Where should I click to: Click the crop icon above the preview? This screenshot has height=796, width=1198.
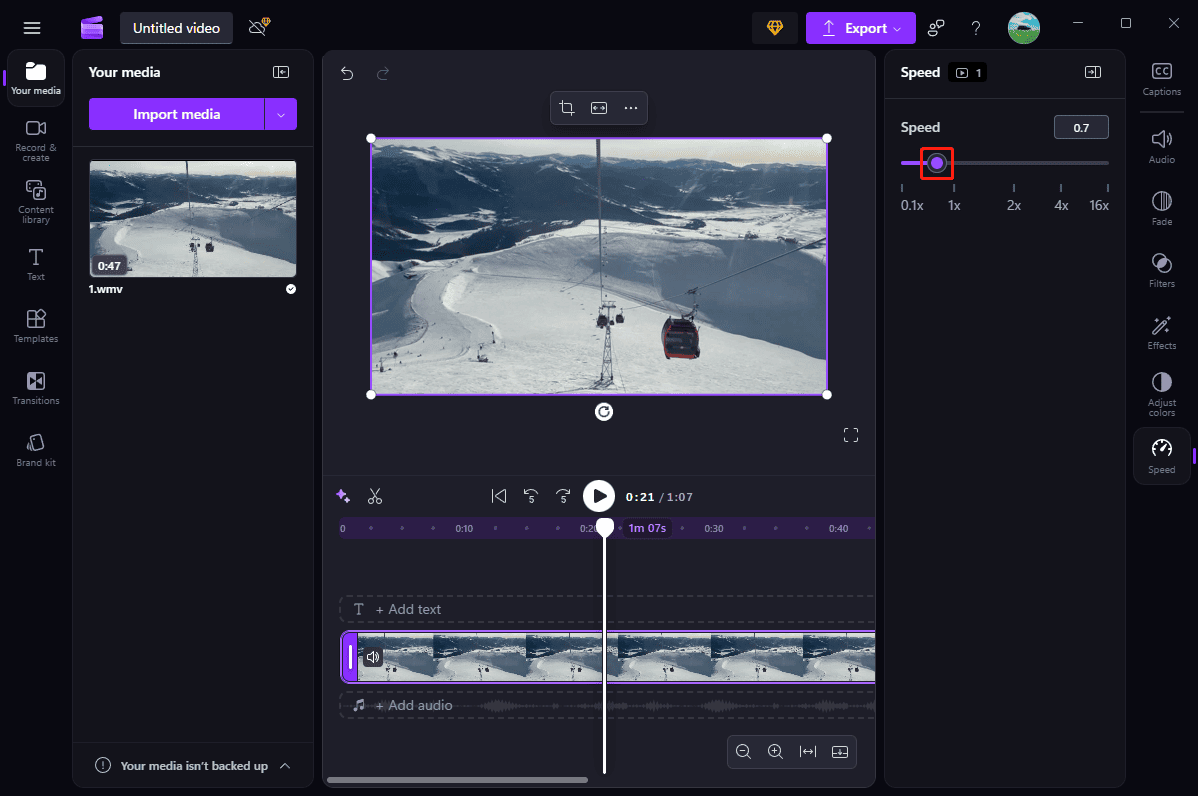(567, 108)
